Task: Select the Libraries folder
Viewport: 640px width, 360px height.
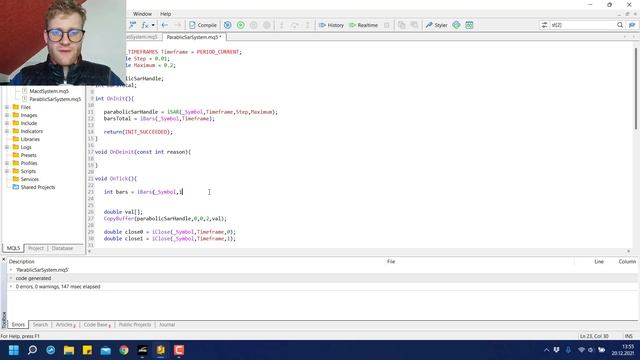Action: point(30,139)
